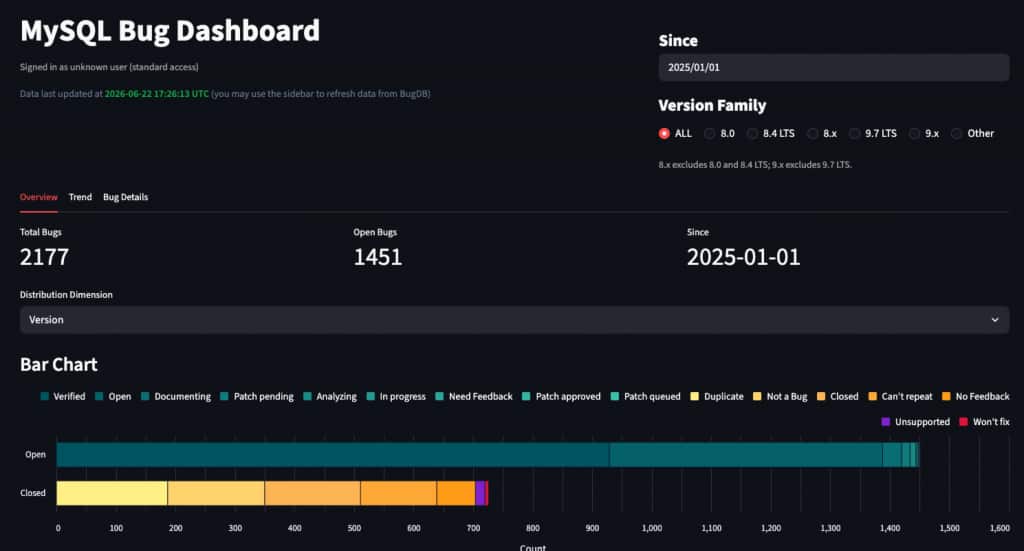Toggle In progress legend entry

coord(396,396)
